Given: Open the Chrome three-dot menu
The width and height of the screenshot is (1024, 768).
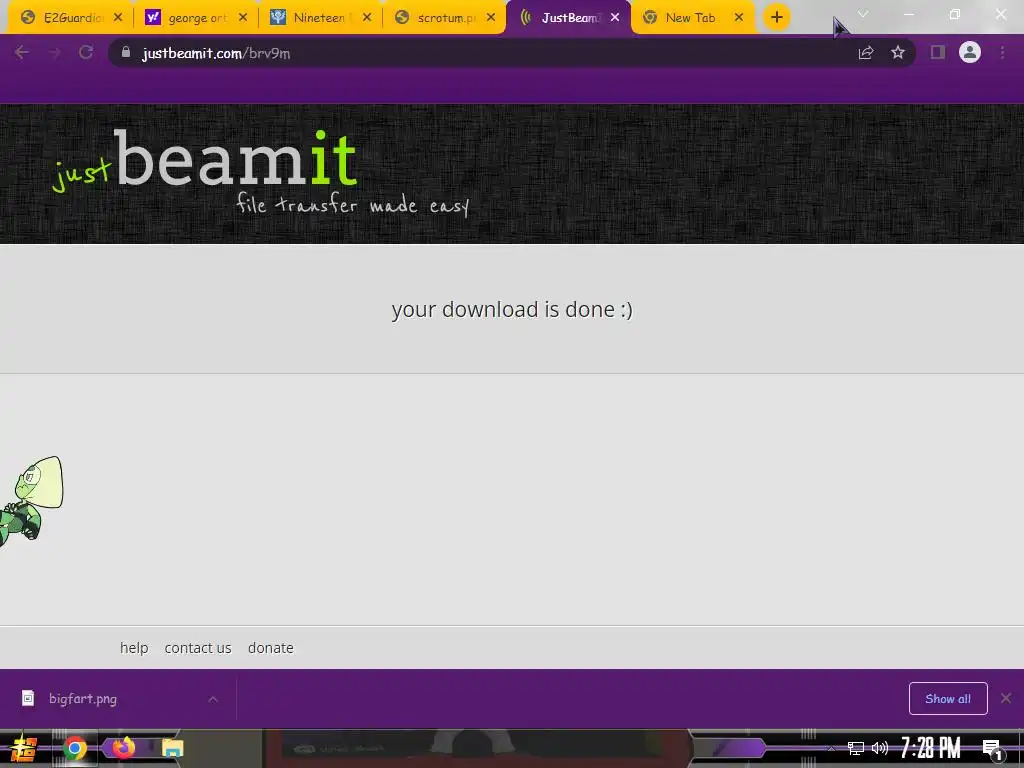Looking at the screenshot, I should click(x=1002, y=53).
